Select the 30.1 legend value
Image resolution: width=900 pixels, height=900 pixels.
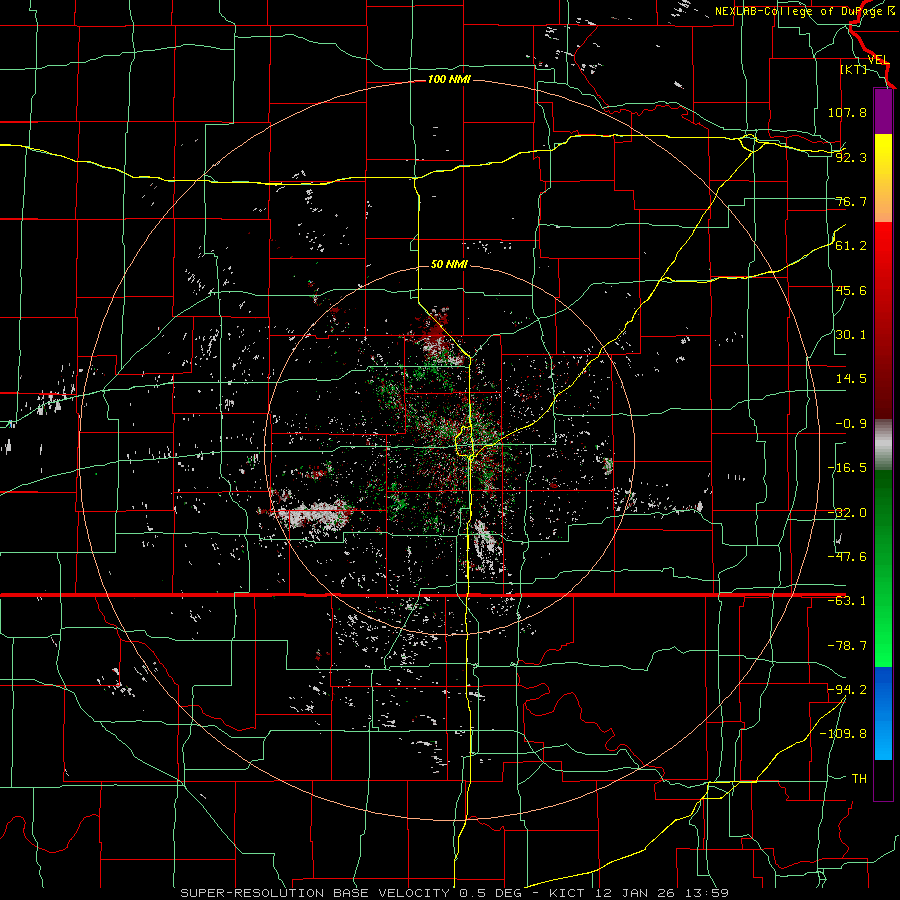click(x=851, y=335)
